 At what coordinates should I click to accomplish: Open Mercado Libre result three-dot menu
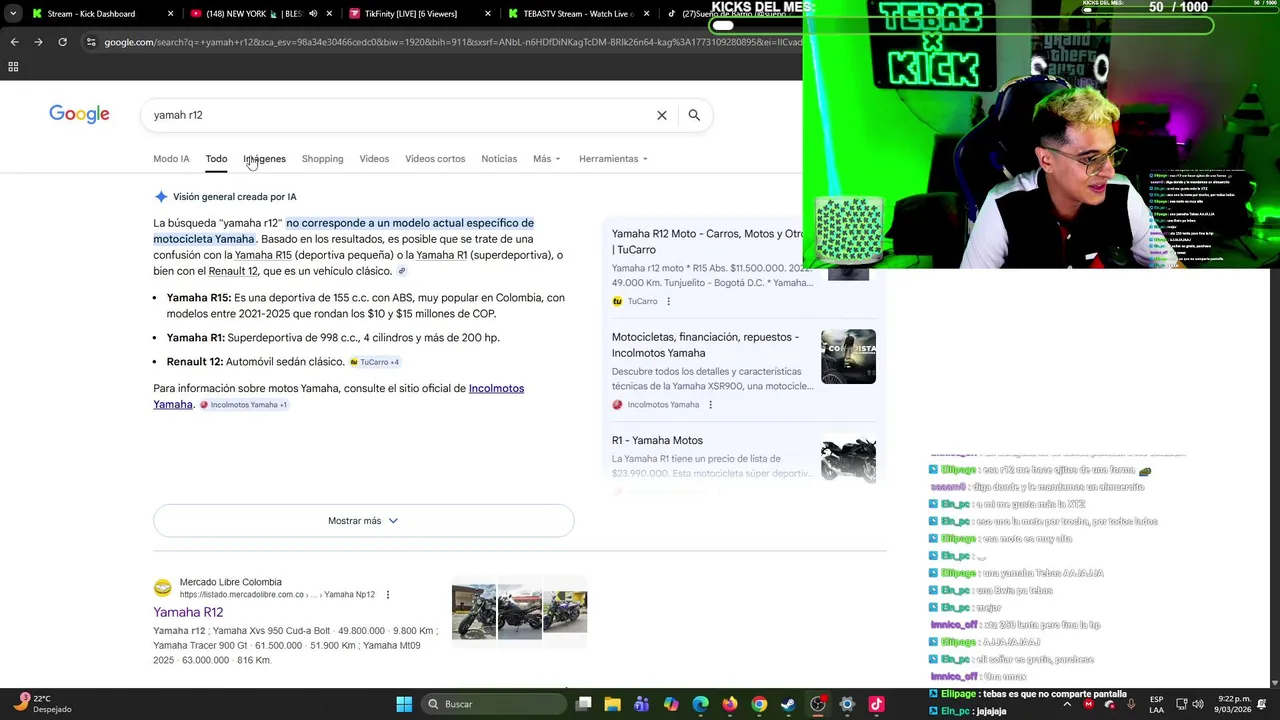(388, 595)
